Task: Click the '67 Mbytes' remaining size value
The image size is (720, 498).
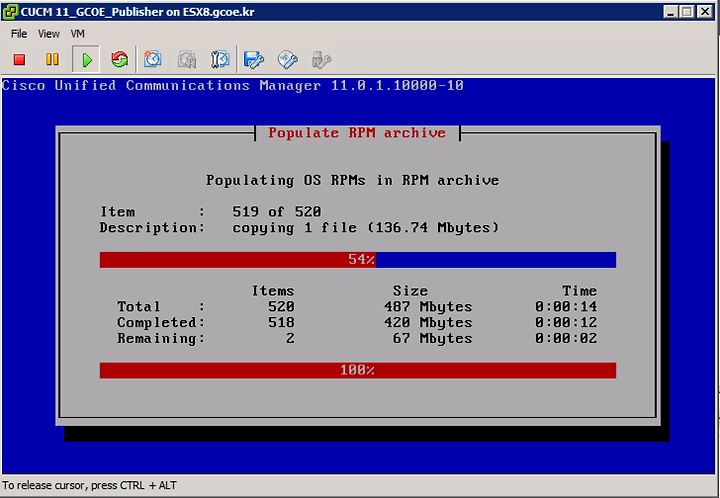Action: 432,339
